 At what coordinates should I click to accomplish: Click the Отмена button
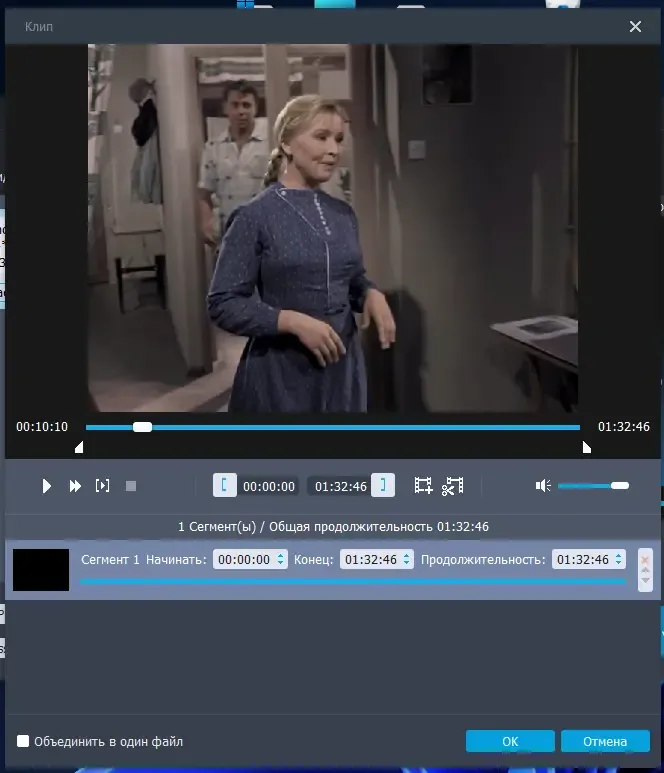point(605,741)
